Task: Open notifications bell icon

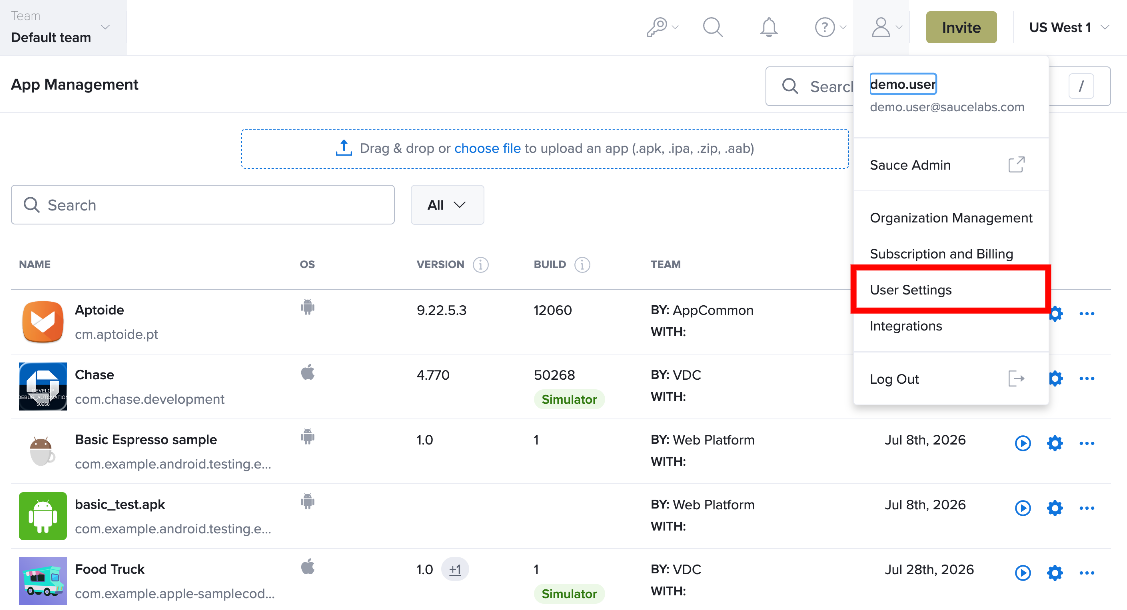Action: 768,27
